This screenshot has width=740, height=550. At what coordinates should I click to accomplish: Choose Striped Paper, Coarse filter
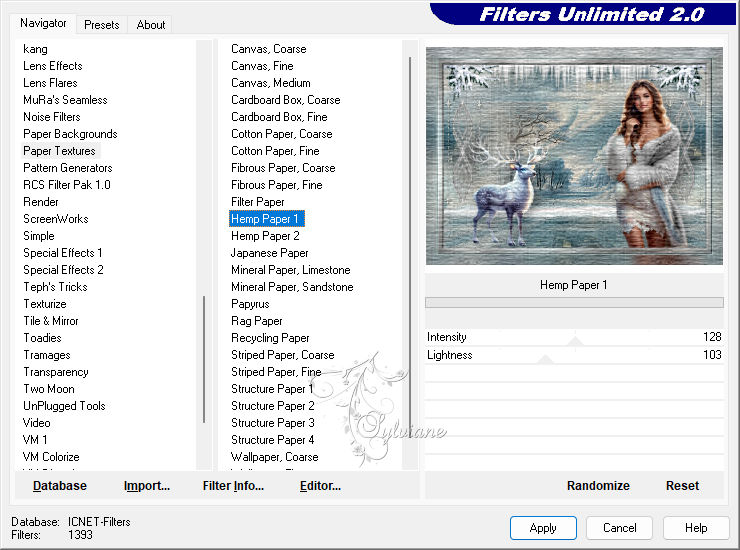click(x=283, y=355)
